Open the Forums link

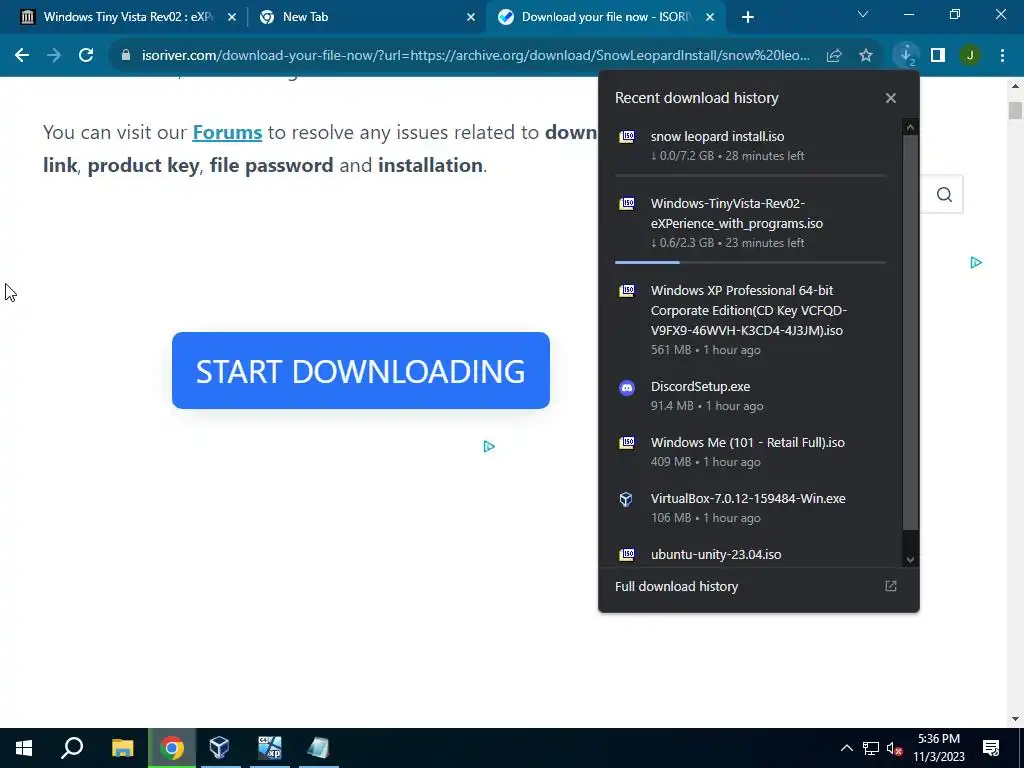pos(227,133)
